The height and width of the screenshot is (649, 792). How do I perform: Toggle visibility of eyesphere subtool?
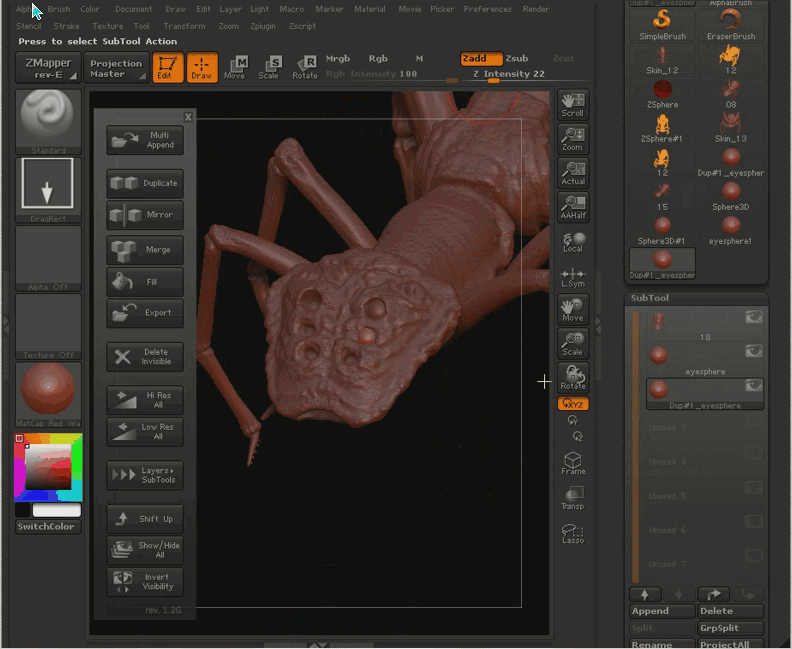click(753, 351)
